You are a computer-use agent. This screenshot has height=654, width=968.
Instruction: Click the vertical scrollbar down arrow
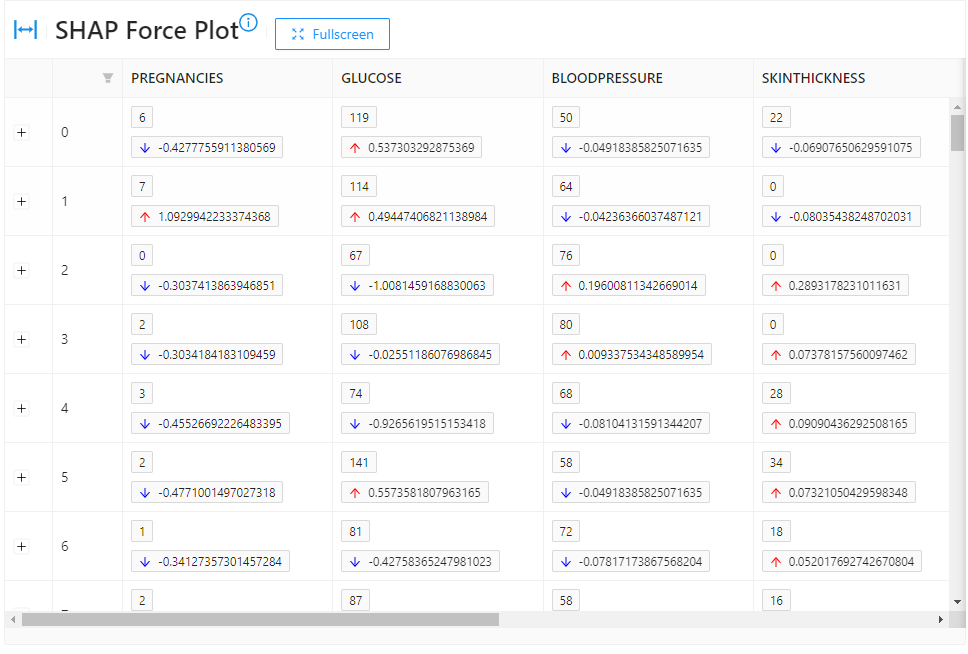click(957, 602)
